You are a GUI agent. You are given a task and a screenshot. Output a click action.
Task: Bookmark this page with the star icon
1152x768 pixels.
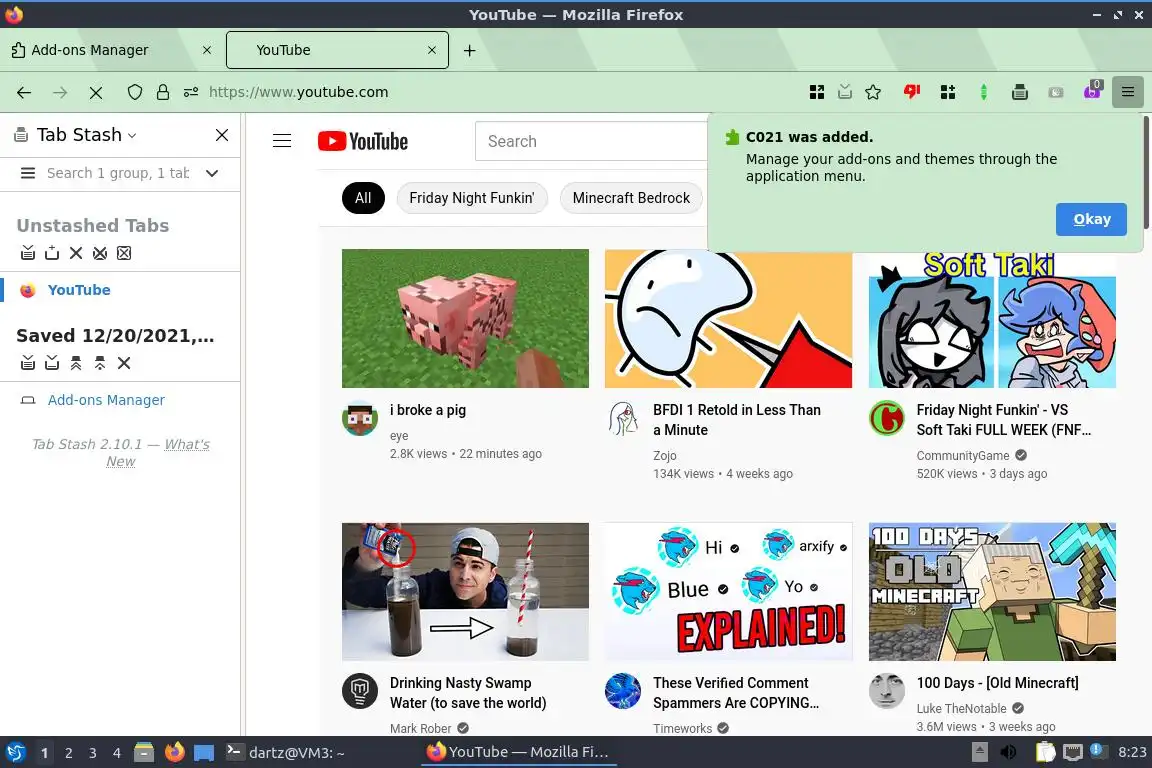[x=873, y=92]
